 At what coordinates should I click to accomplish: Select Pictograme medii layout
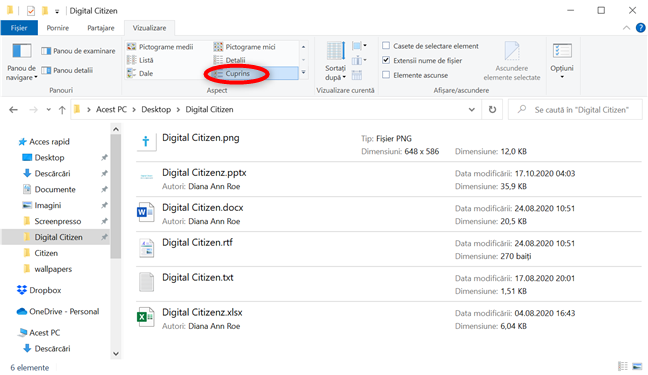[x=160, y=47]
